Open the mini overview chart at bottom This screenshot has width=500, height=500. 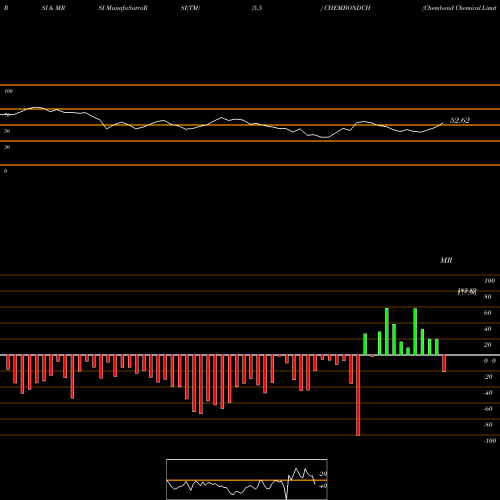[247, 479]
